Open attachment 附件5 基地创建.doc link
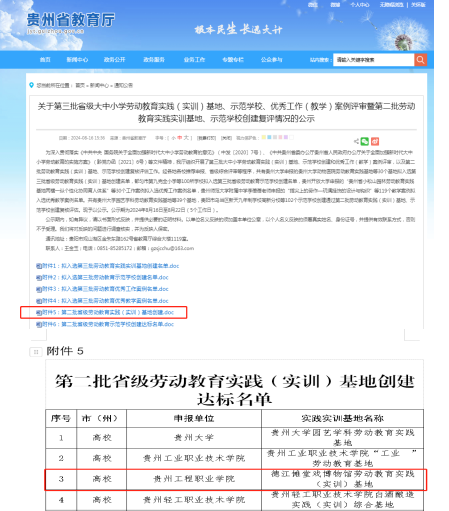 108,312
